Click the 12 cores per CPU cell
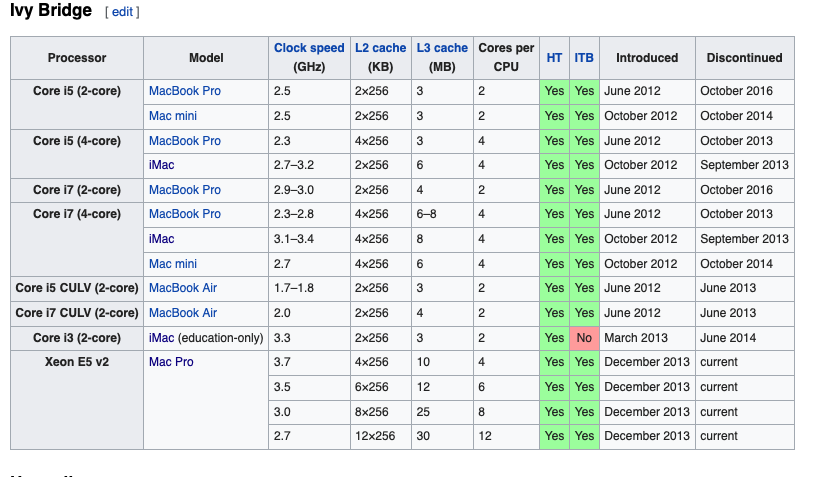The image size is (814, 477). pos(506,436)
